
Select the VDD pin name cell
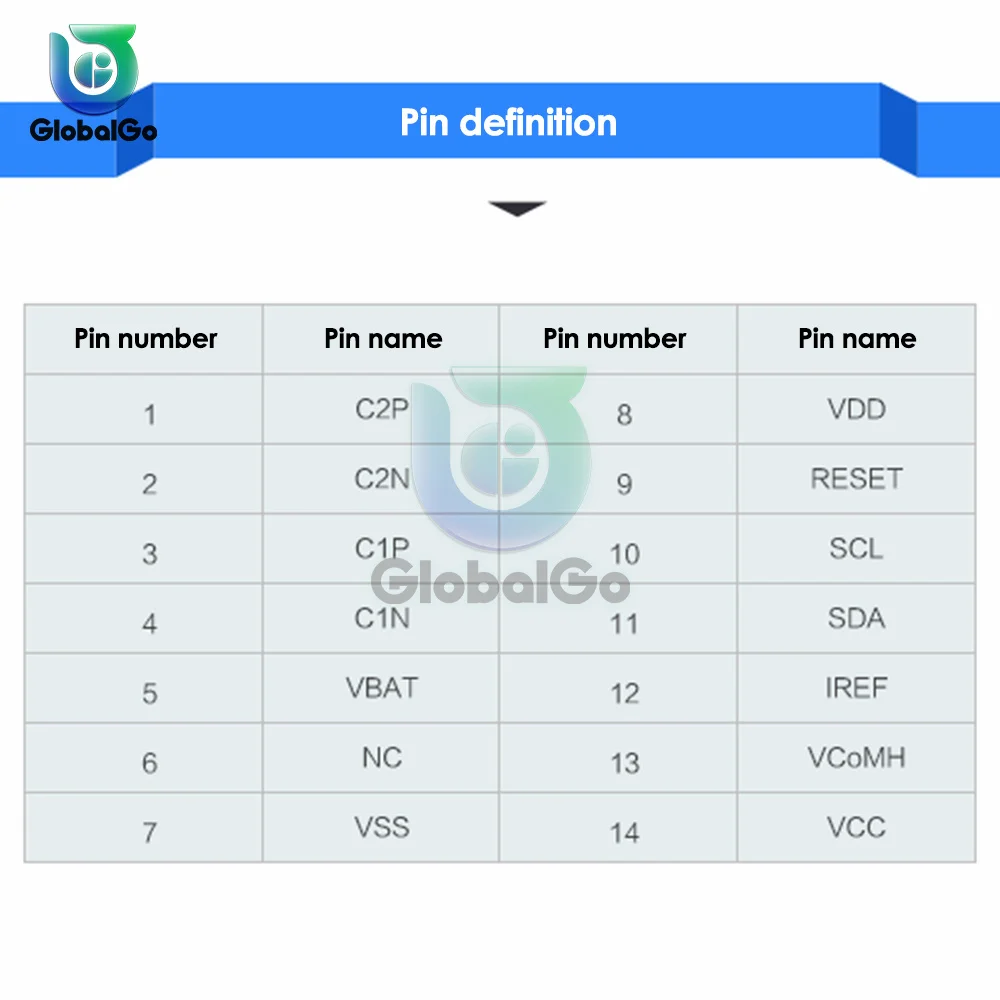coord(857,409)
